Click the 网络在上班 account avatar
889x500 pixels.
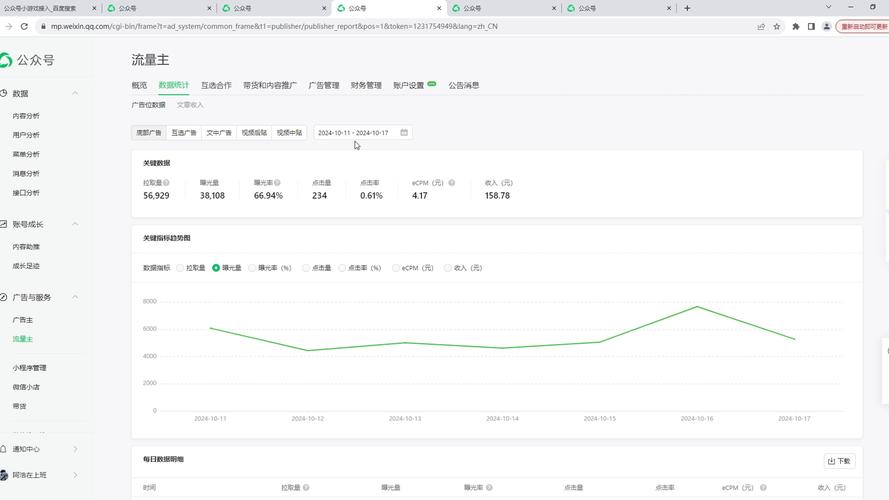pos(4,475)
